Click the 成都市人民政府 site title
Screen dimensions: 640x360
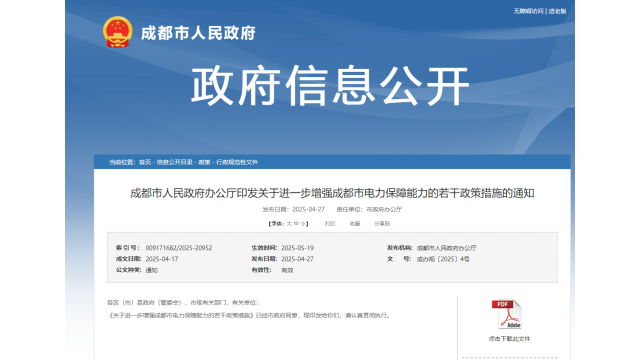click(x=198, y=33)
